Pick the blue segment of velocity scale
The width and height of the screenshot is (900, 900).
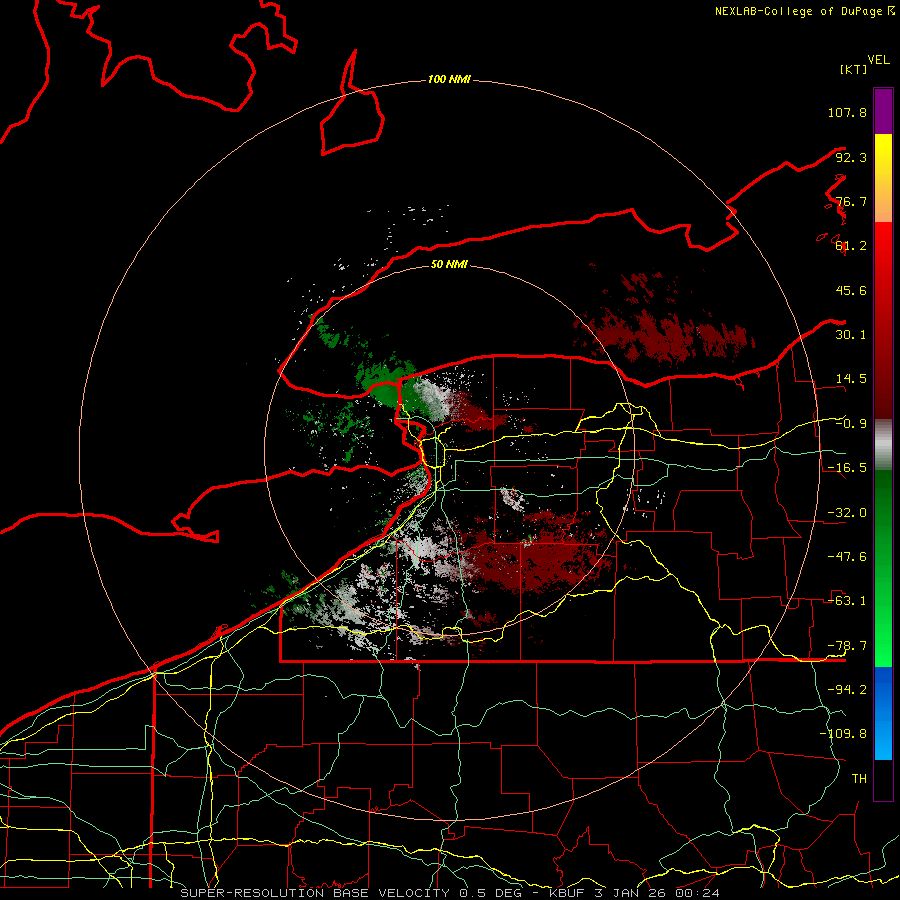click(x=883, y=713)
